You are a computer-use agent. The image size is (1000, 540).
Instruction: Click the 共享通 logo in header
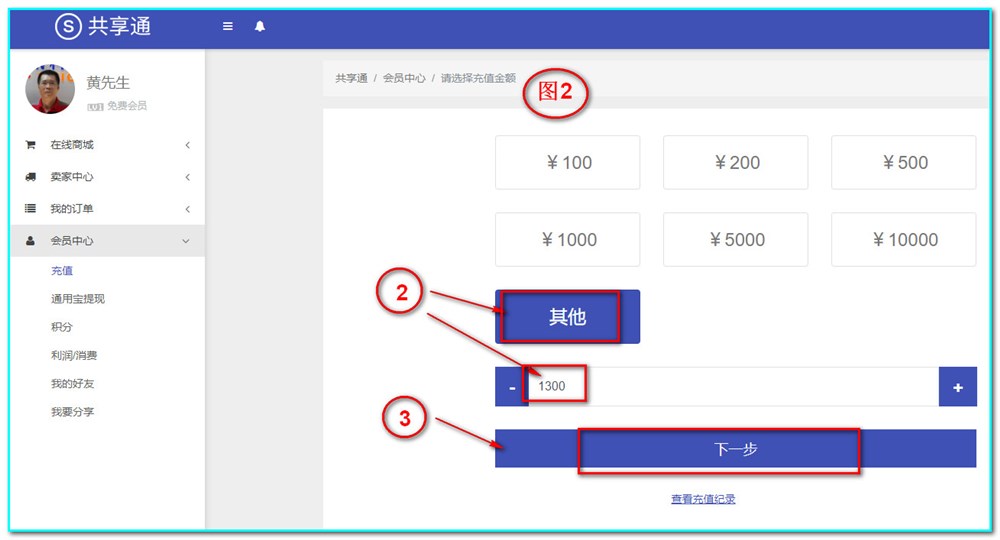[103, 27]
